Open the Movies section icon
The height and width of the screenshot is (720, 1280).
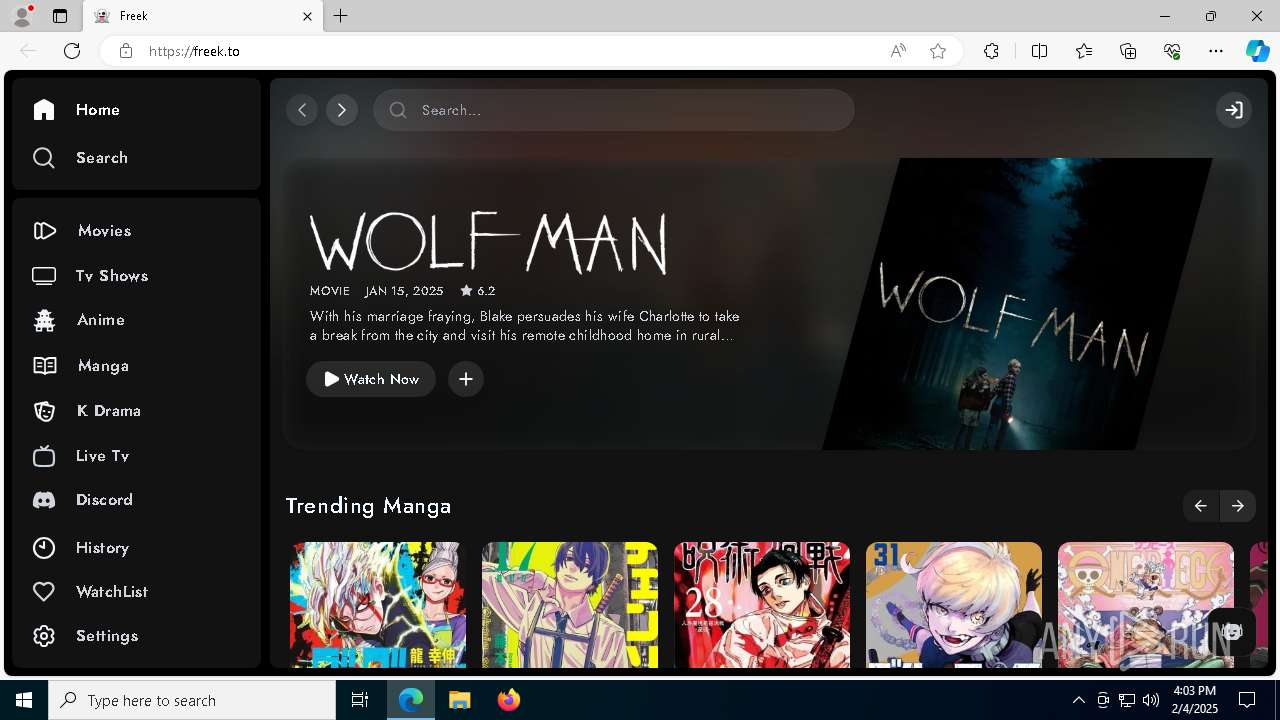coord(44,231)
